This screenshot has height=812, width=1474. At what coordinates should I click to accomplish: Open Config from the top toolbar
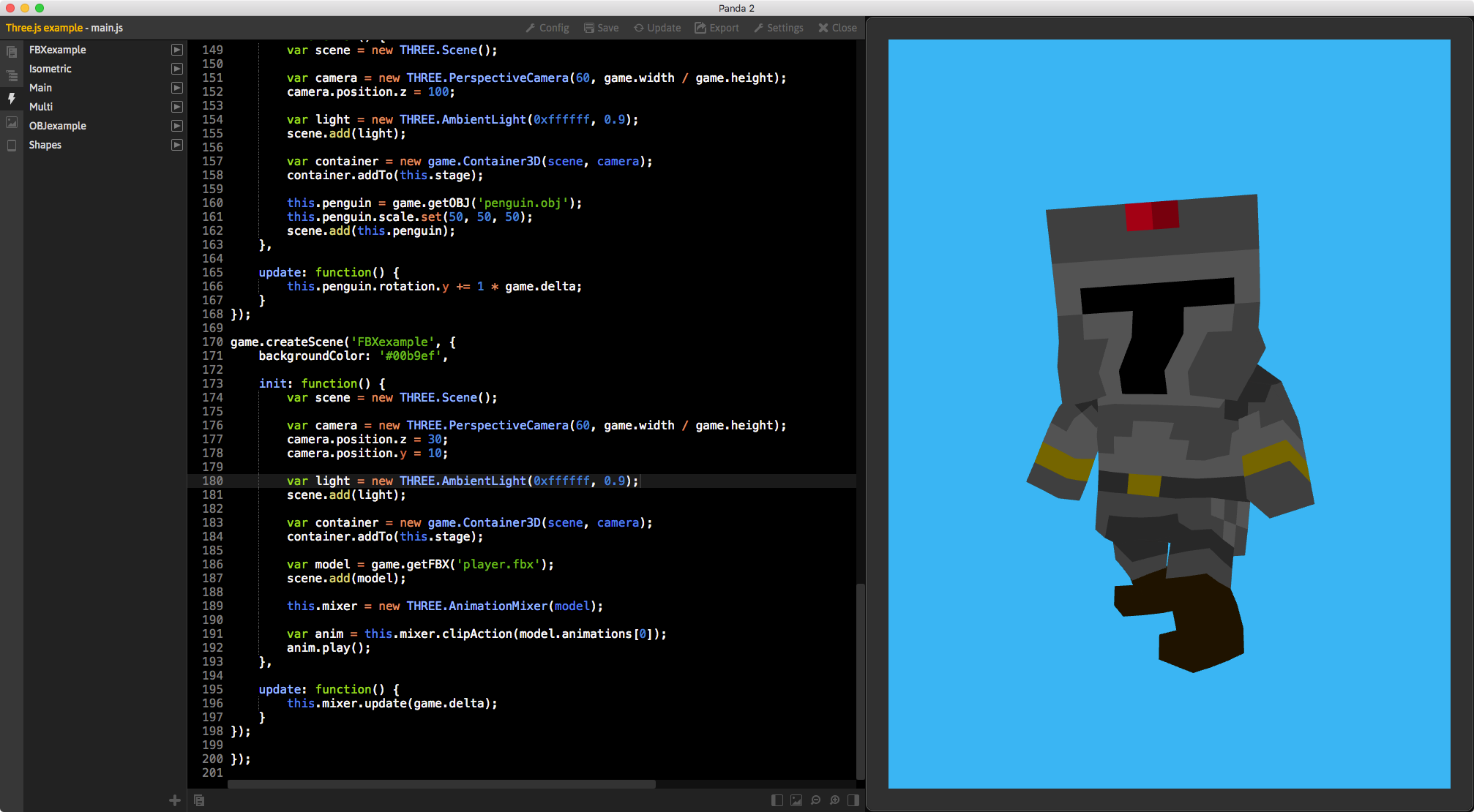click(547, 28)
